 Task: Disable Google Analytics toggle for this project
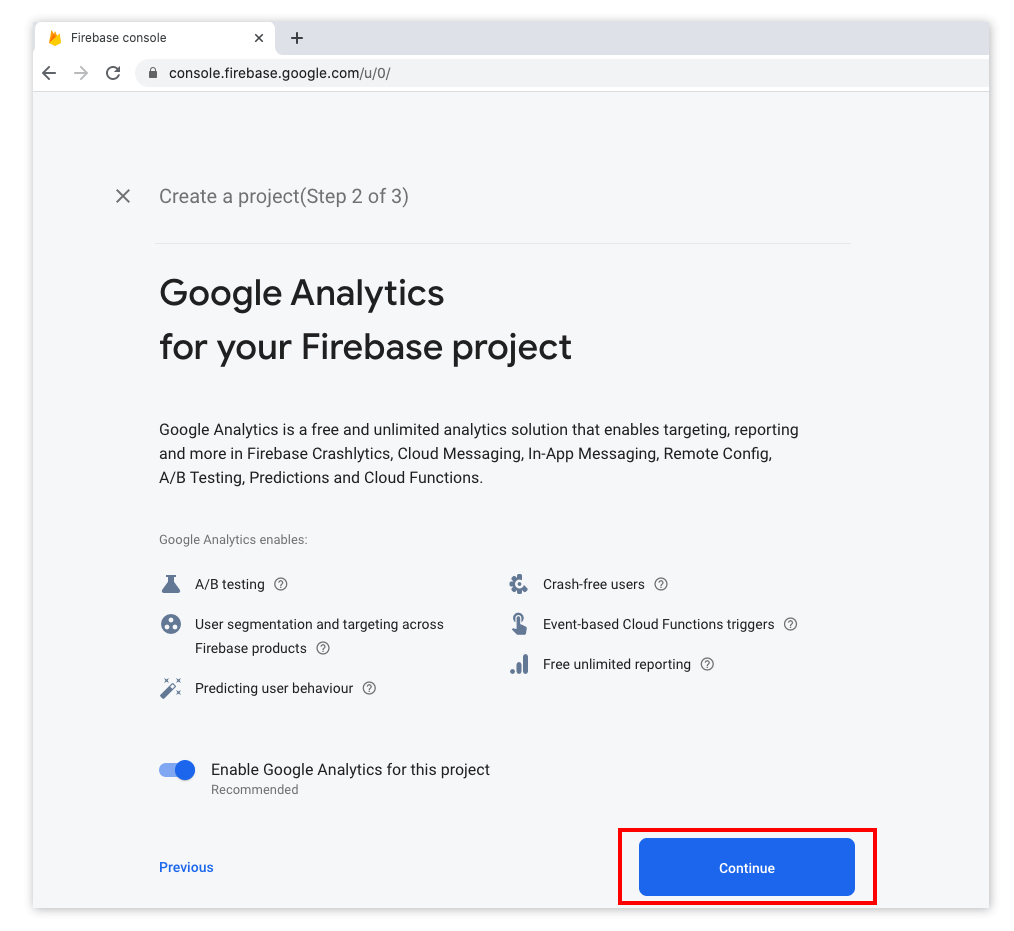[x=177, y=770]
